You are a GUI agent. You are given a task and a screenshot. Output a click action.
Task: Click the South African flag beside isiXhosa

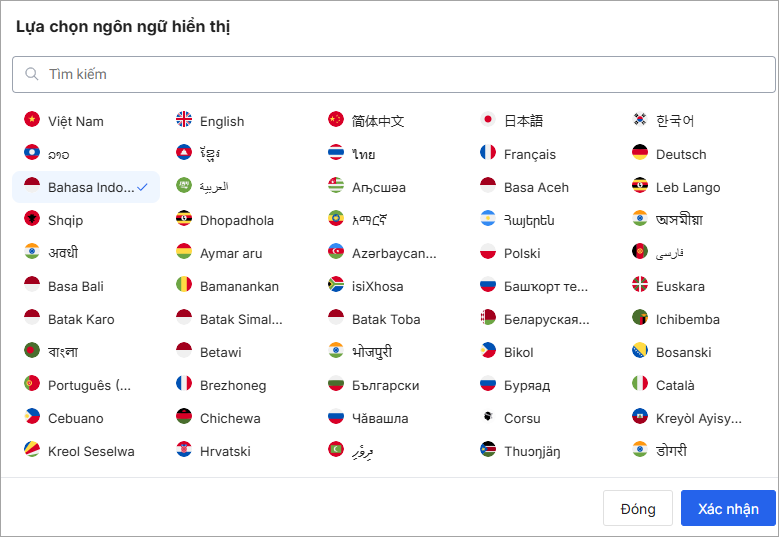[336, 284]
